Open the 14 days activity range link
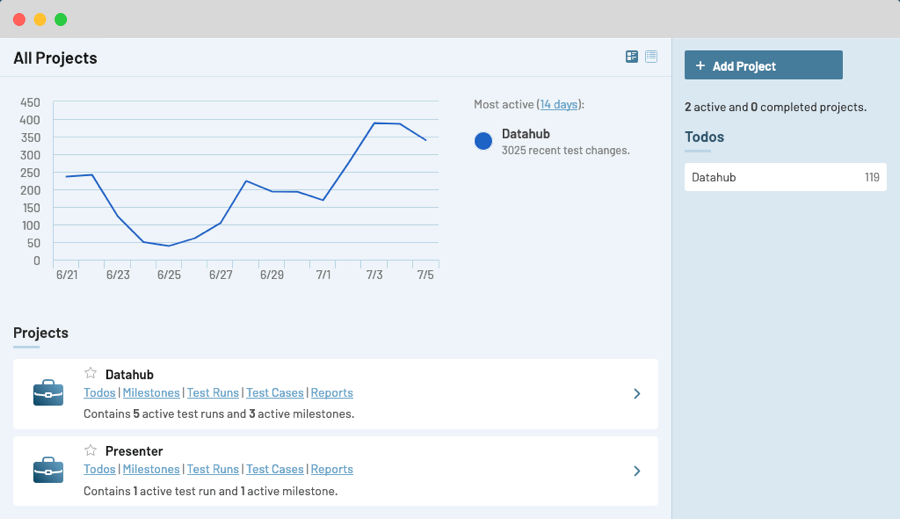900x520 pixels. [558, 104]
